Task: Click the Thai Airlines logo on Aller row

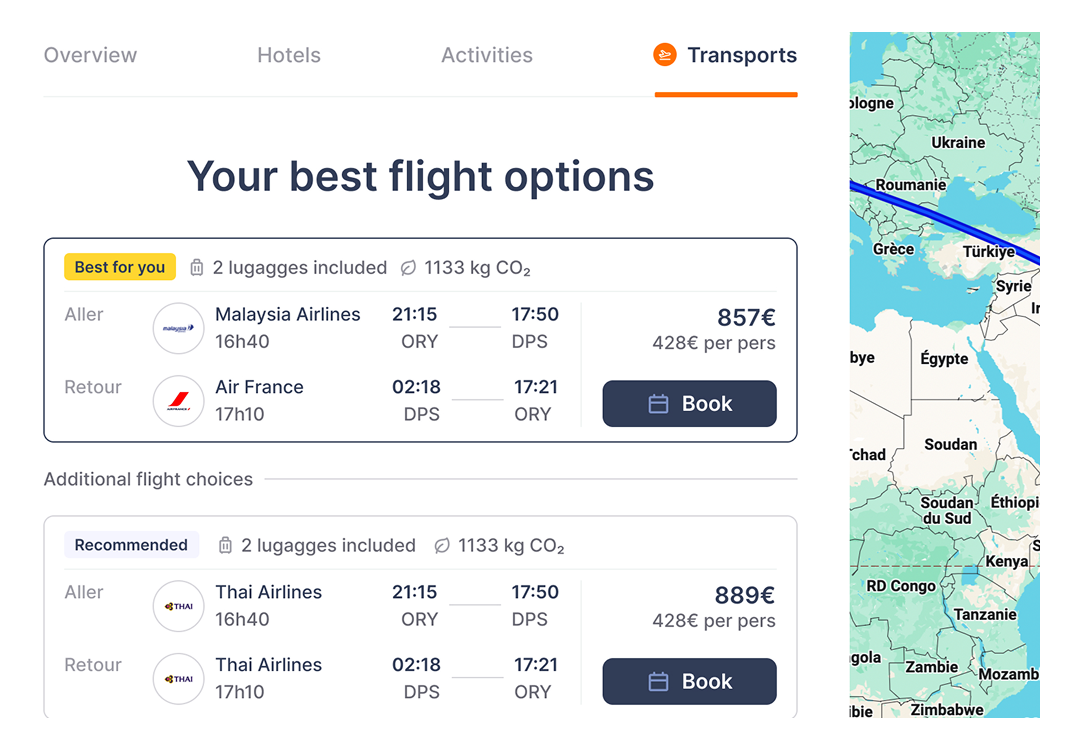Action: (x=178, y=606)
